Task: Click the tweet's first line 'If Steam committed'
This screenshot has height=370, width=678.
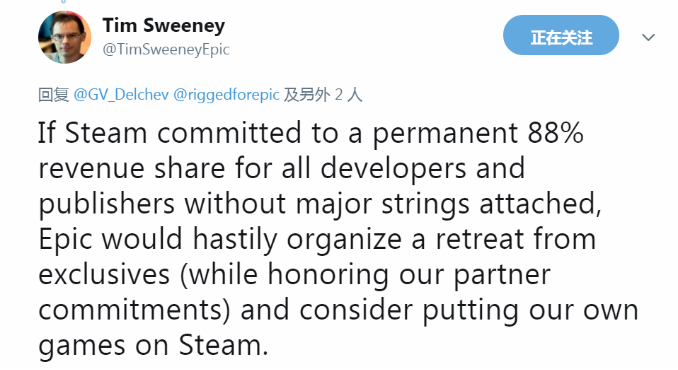Action: [x=170, y=133]
